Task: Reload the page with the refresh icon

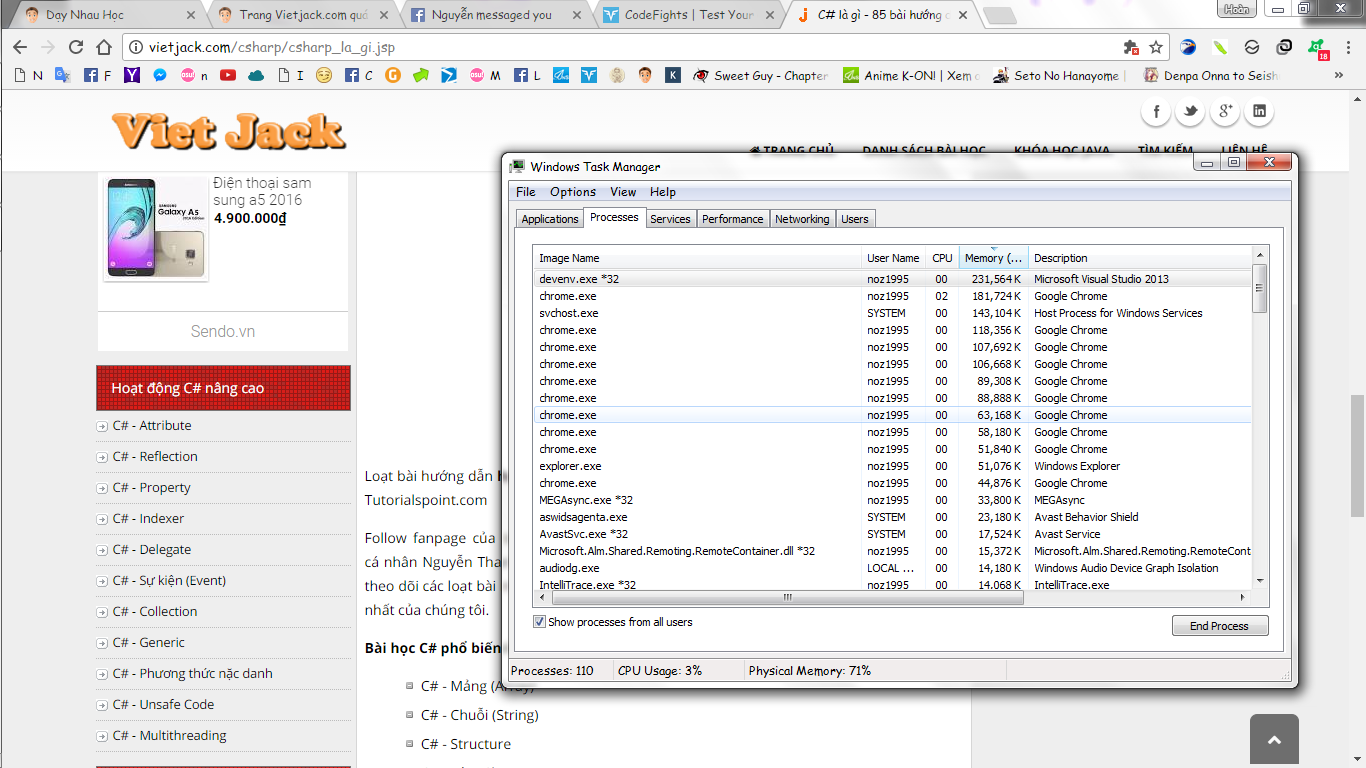Action: pyautogui.click(x=76, y=47)
